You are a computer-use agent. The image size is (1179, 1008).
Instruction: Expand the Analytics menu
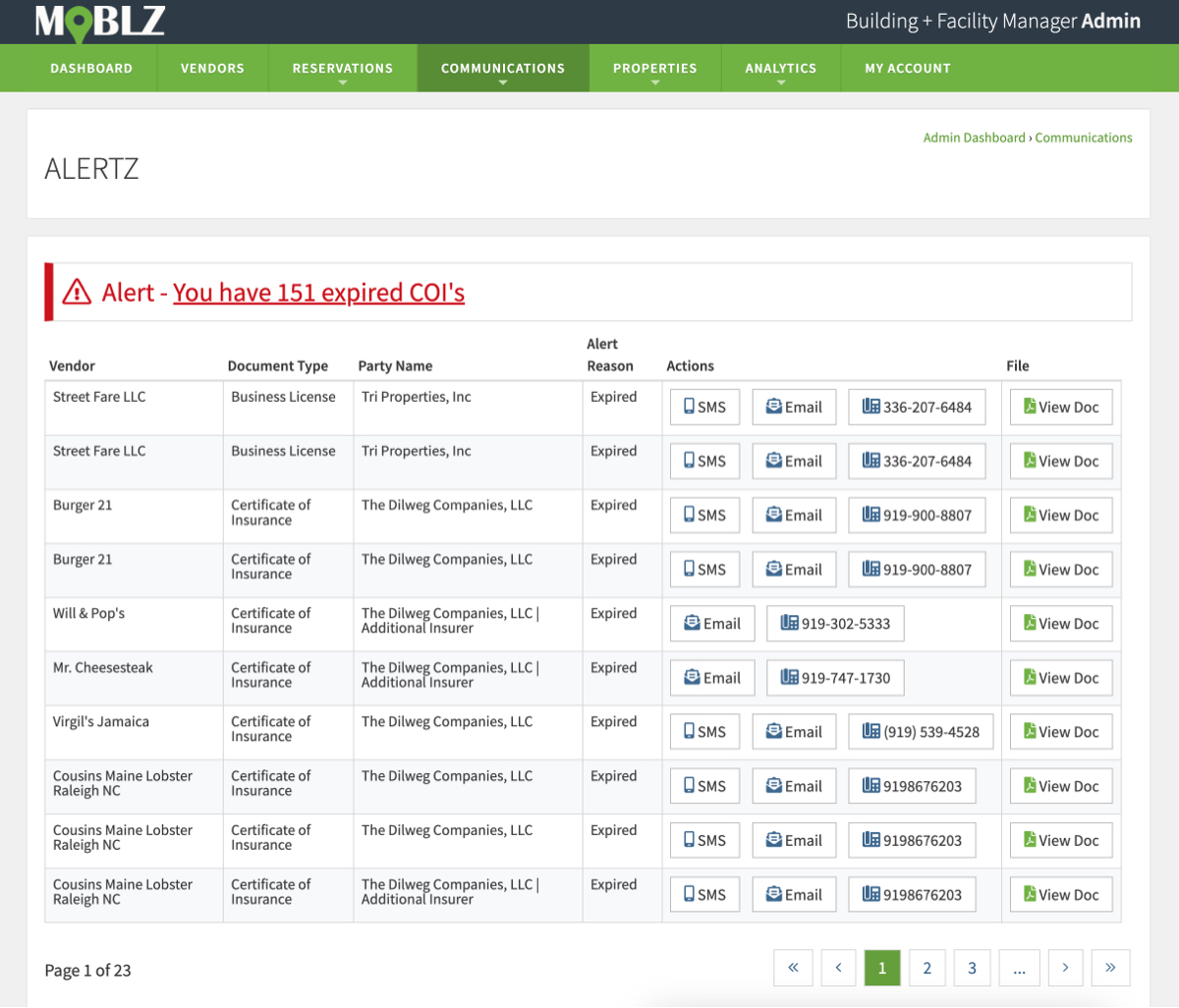tap(780, 69)
